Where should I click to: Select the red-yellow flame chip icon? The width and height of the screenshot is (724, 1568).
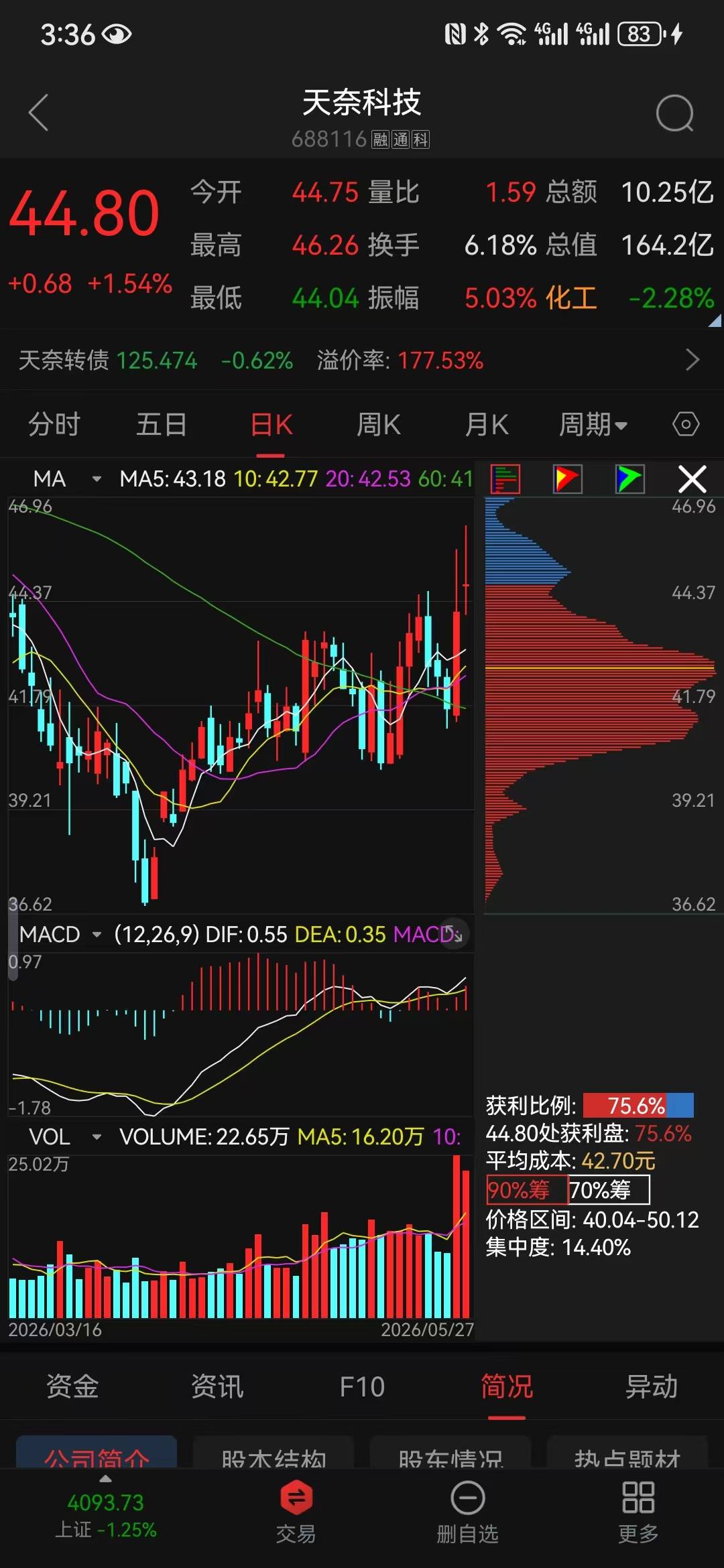coord(567,479)
